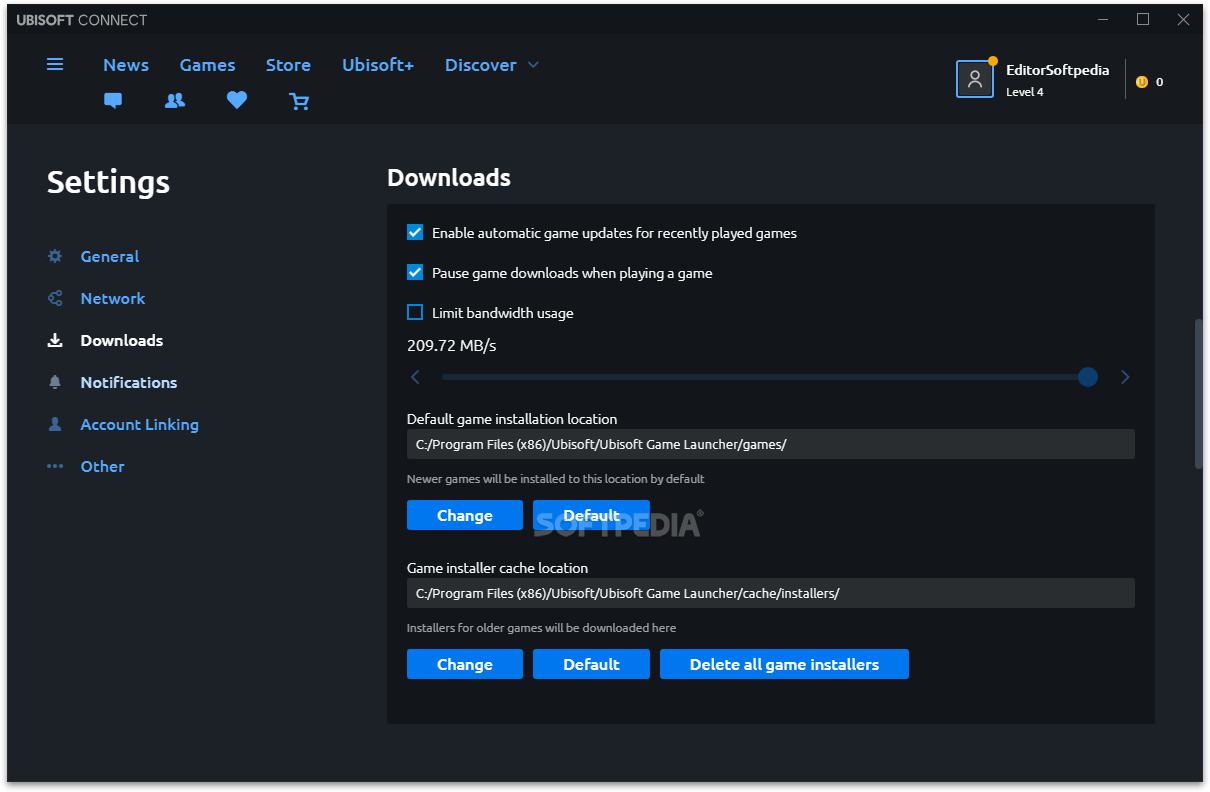Click the Downloads heading
The width and height of the screenshot is (1210, 792).
(449, 178)
